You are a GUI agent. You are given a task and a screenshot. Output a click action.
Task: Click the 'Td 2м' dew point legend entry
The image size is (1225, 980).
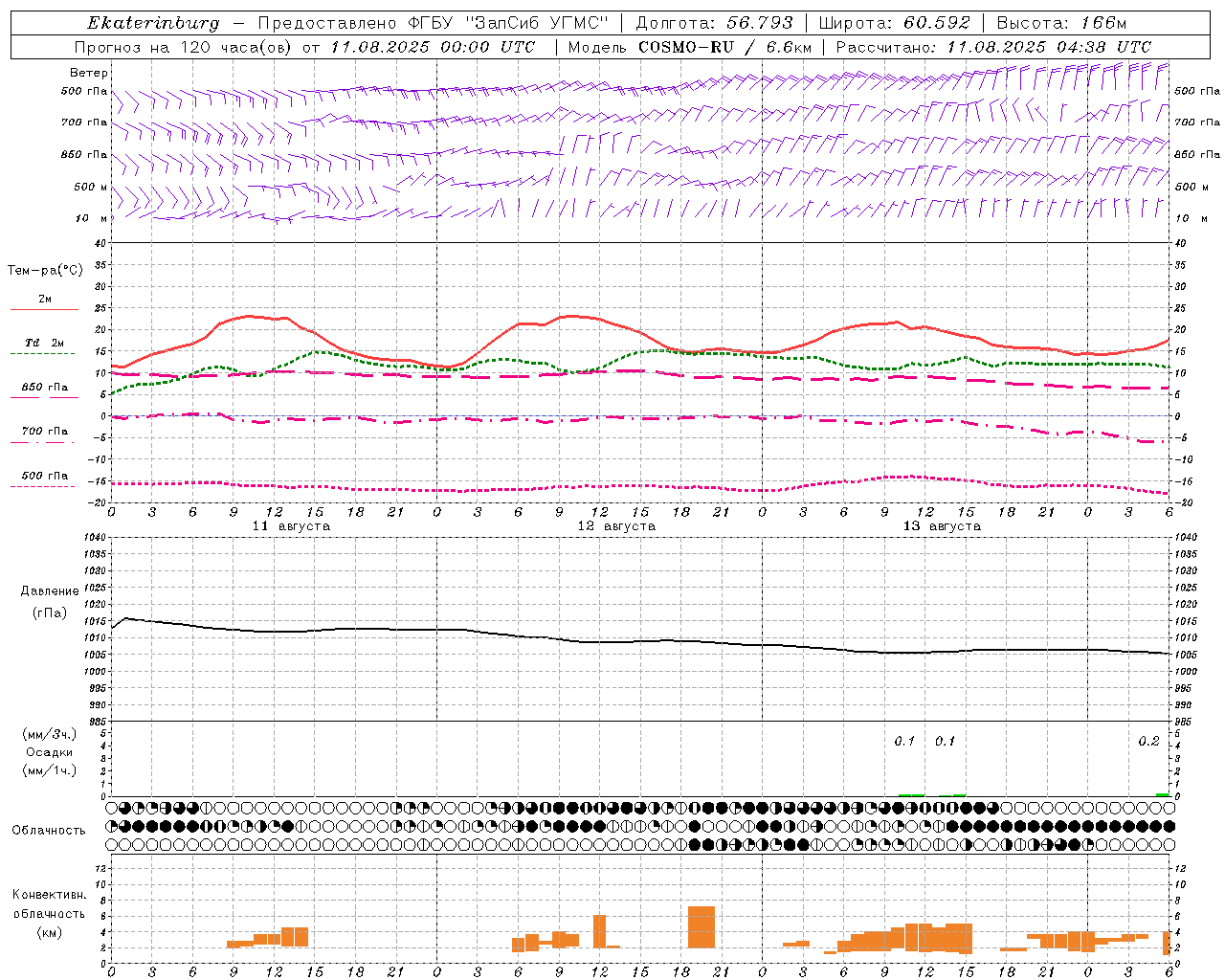point(44,347)
